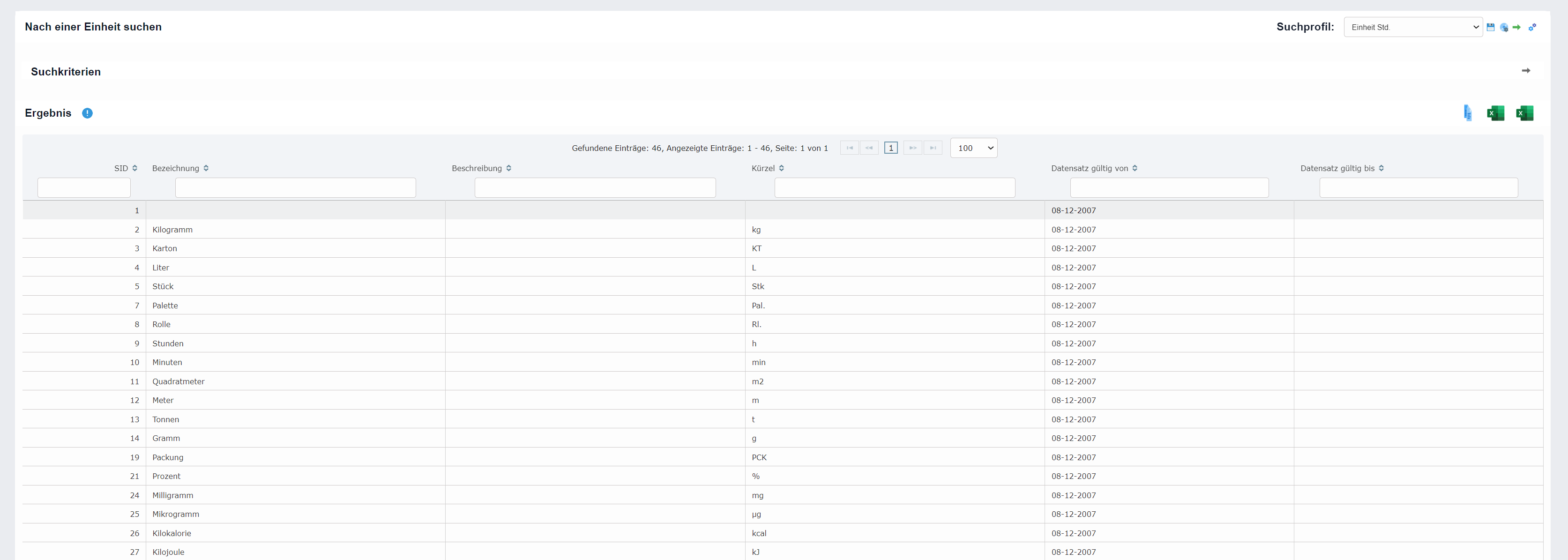The height and width of the screenshot is (560, 1568).
Task: Select the Kilogramm row
Action: point(172,230)
